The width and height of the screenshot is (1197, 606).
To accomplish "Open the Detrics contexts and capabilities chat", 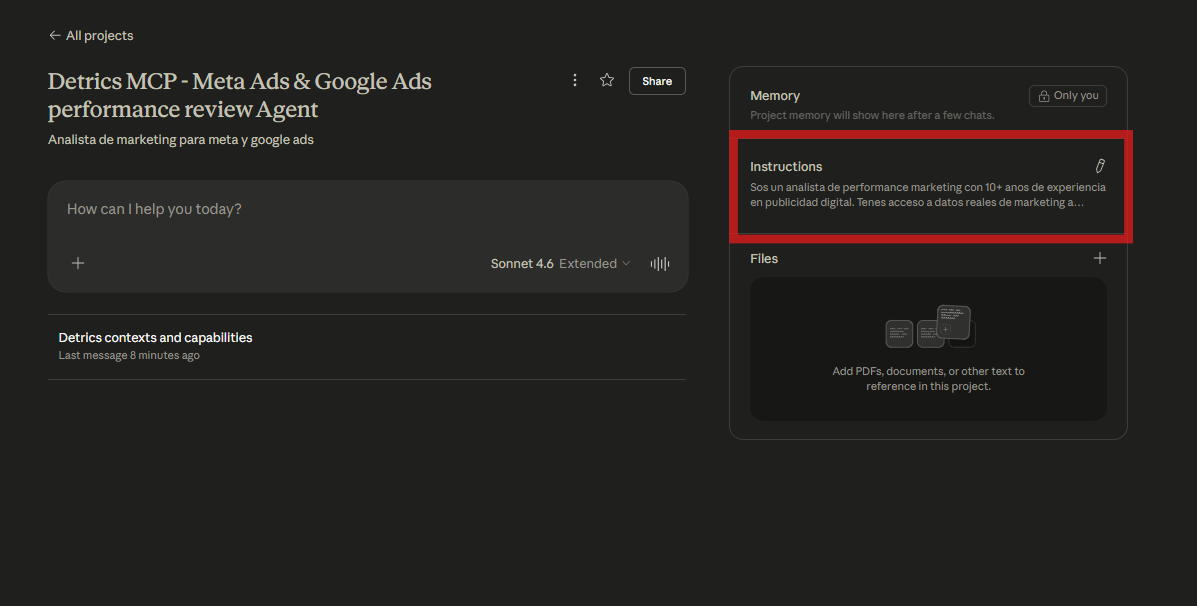I will click(155, 338).
